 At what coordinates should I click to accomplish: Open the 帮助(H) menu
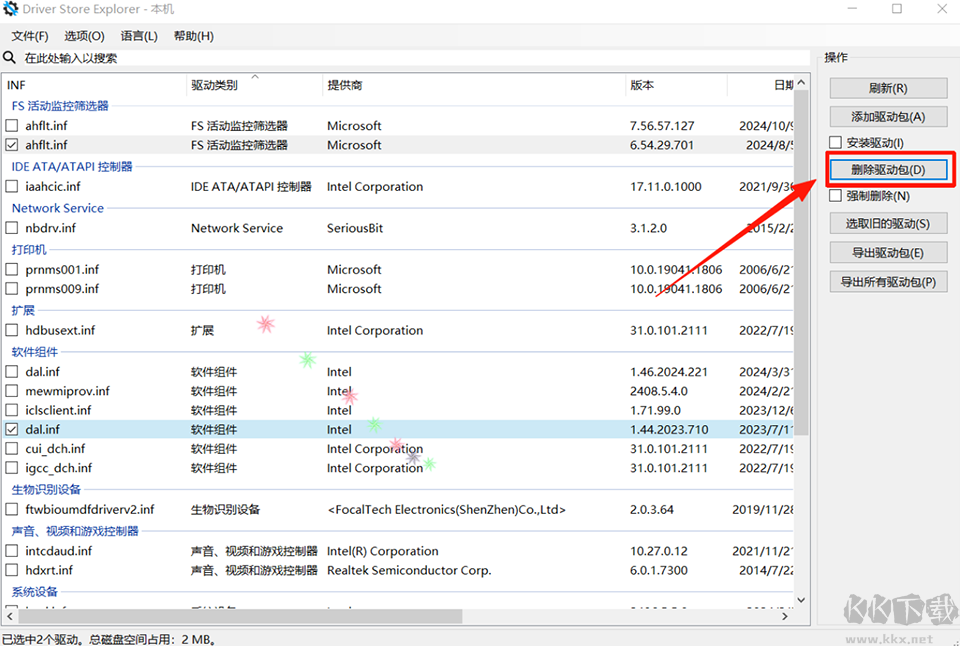193,36
